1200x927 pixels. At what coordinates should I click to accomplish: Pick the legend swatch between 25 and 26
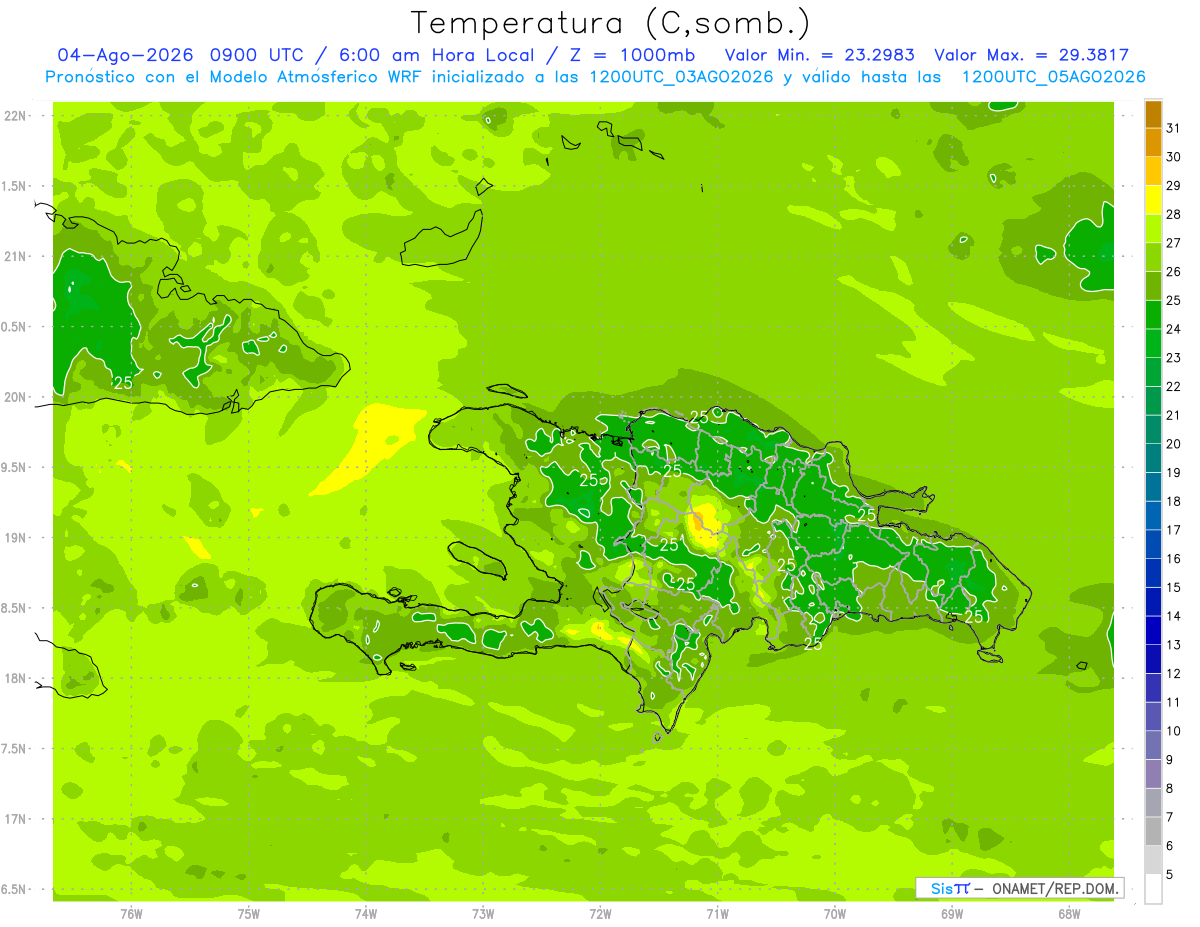click(x=1153, y=286)
